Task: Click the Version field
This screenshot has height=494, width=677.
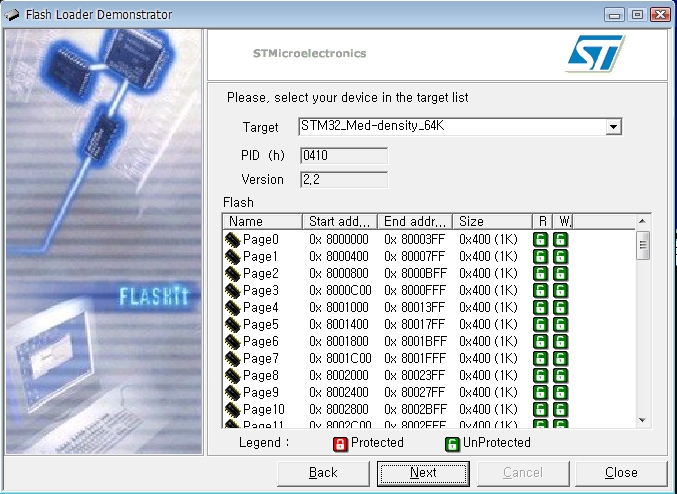Action: 344,180
